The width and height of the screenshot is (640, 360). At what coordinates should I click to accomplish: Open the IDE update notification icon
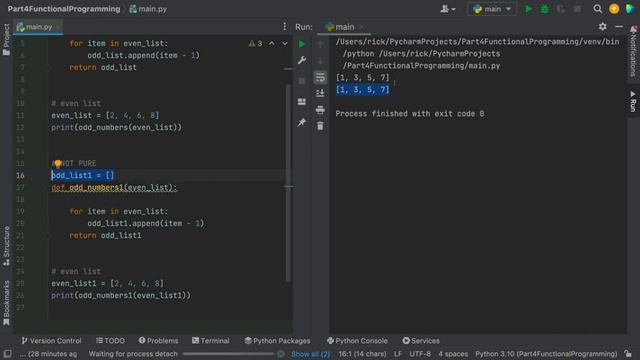pyautogui.click(x=614, y=9)
